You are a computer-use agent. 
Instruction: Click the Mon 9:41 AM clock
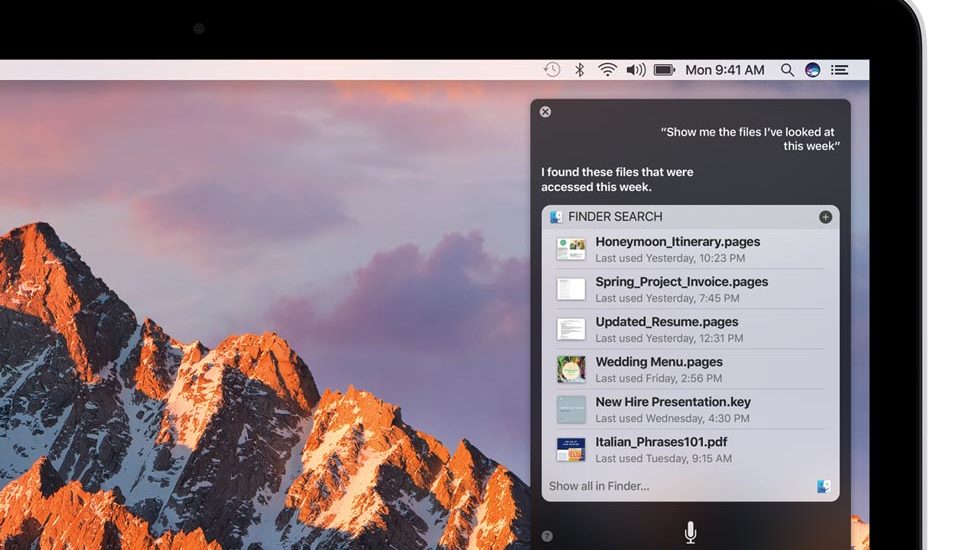(725, 70)
